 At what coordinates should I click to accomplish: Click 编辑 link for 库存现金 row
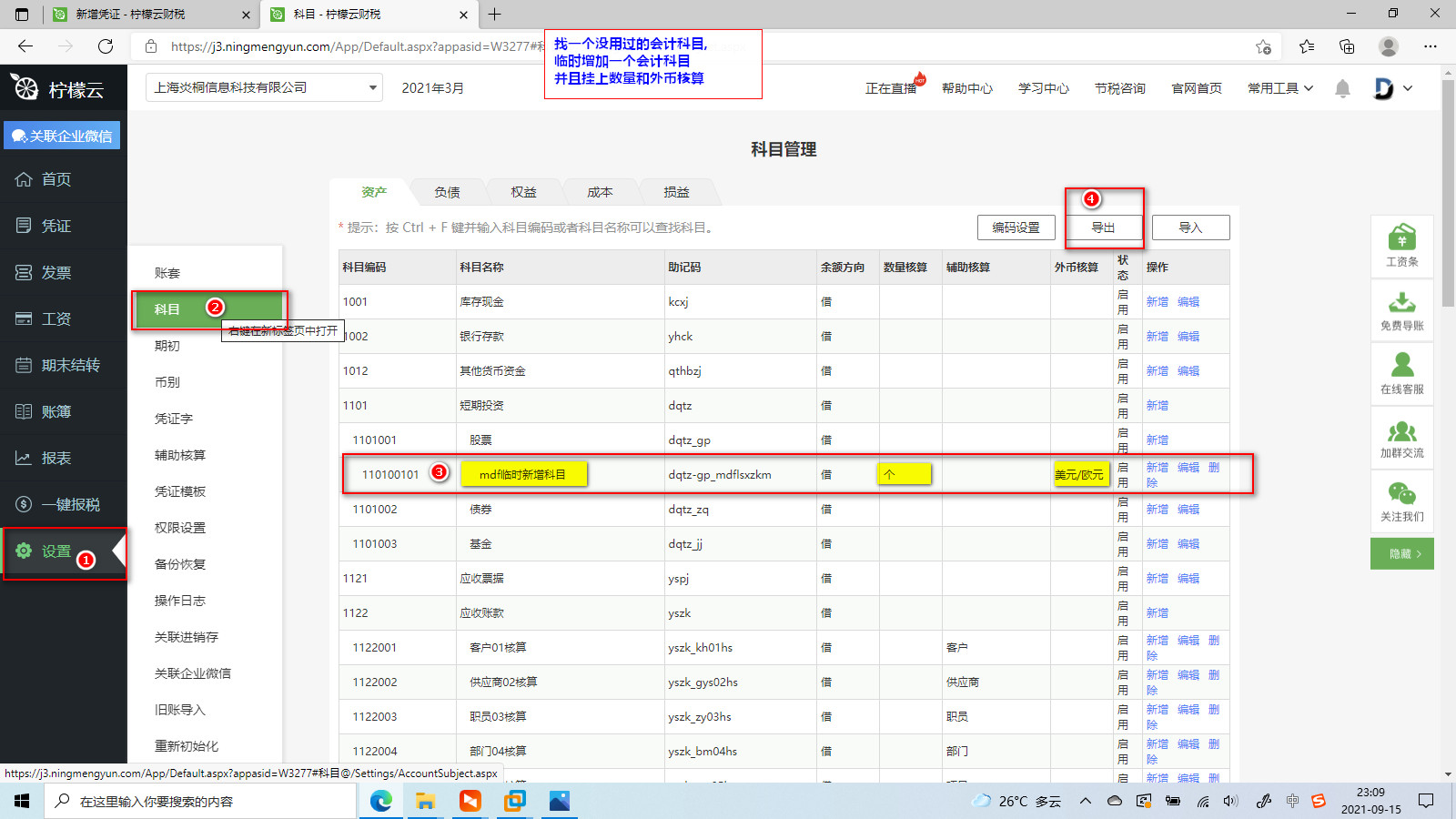1188,302
